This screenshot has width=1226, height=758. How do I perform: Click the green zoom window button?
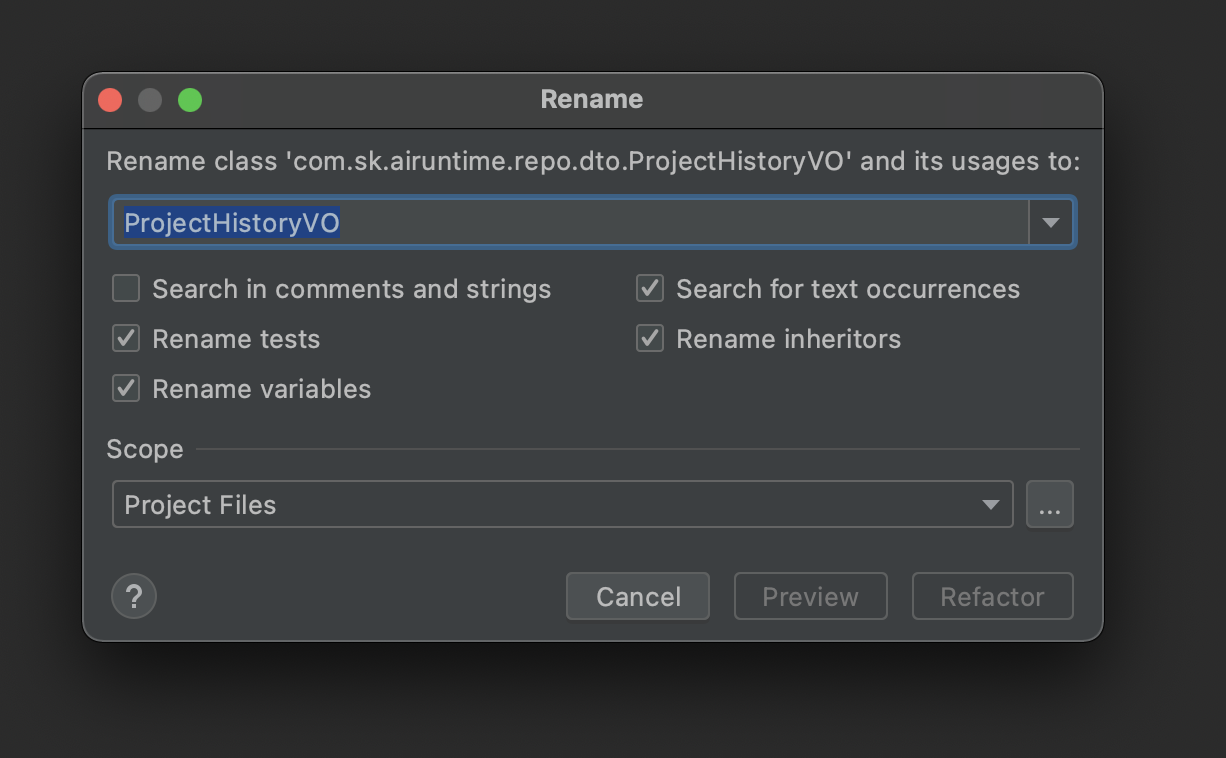click(190, 100)
